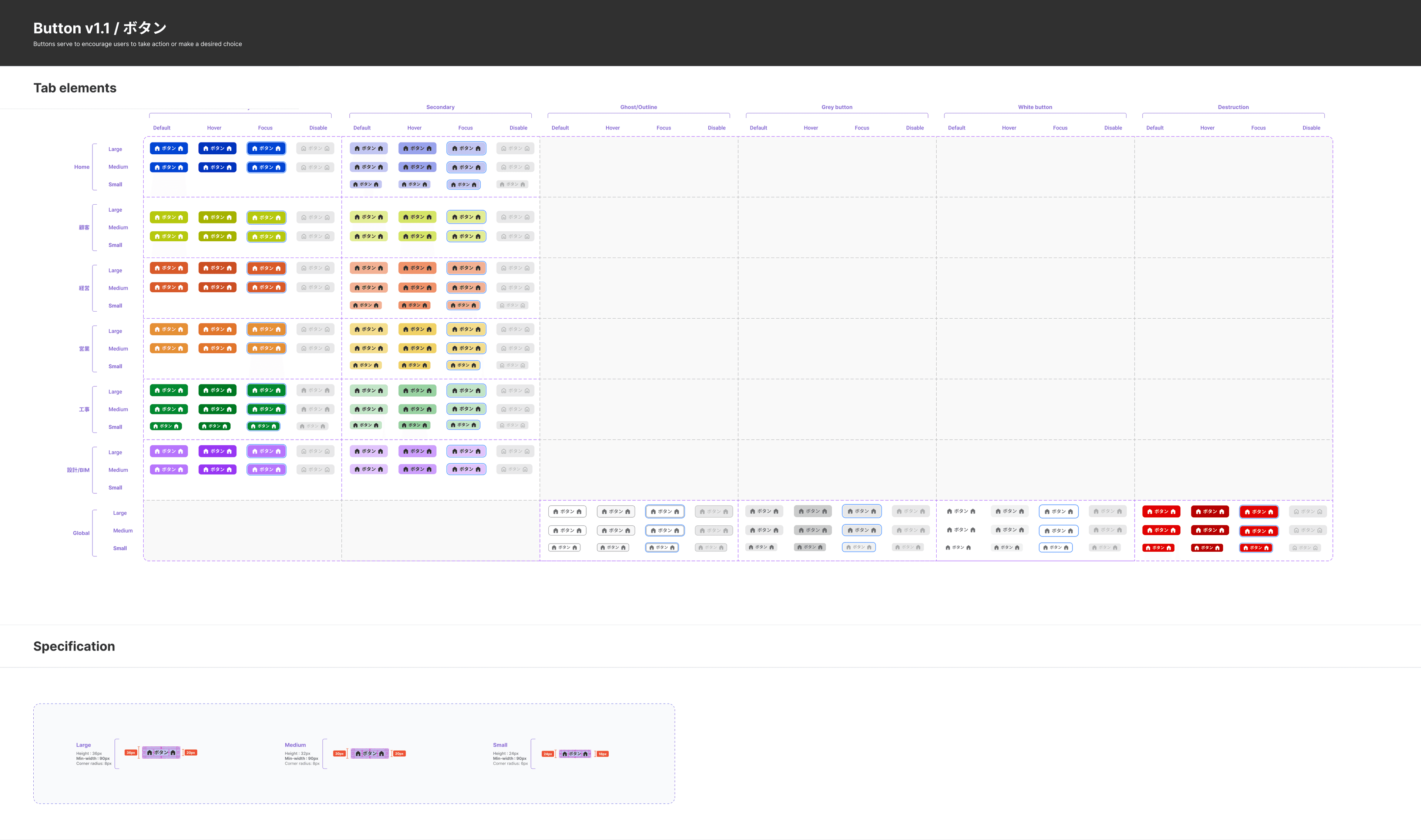This screenshot has width=1421, height=840.
Task: Click the 工事 Small solid green Default button
Action: click(166, 426)
